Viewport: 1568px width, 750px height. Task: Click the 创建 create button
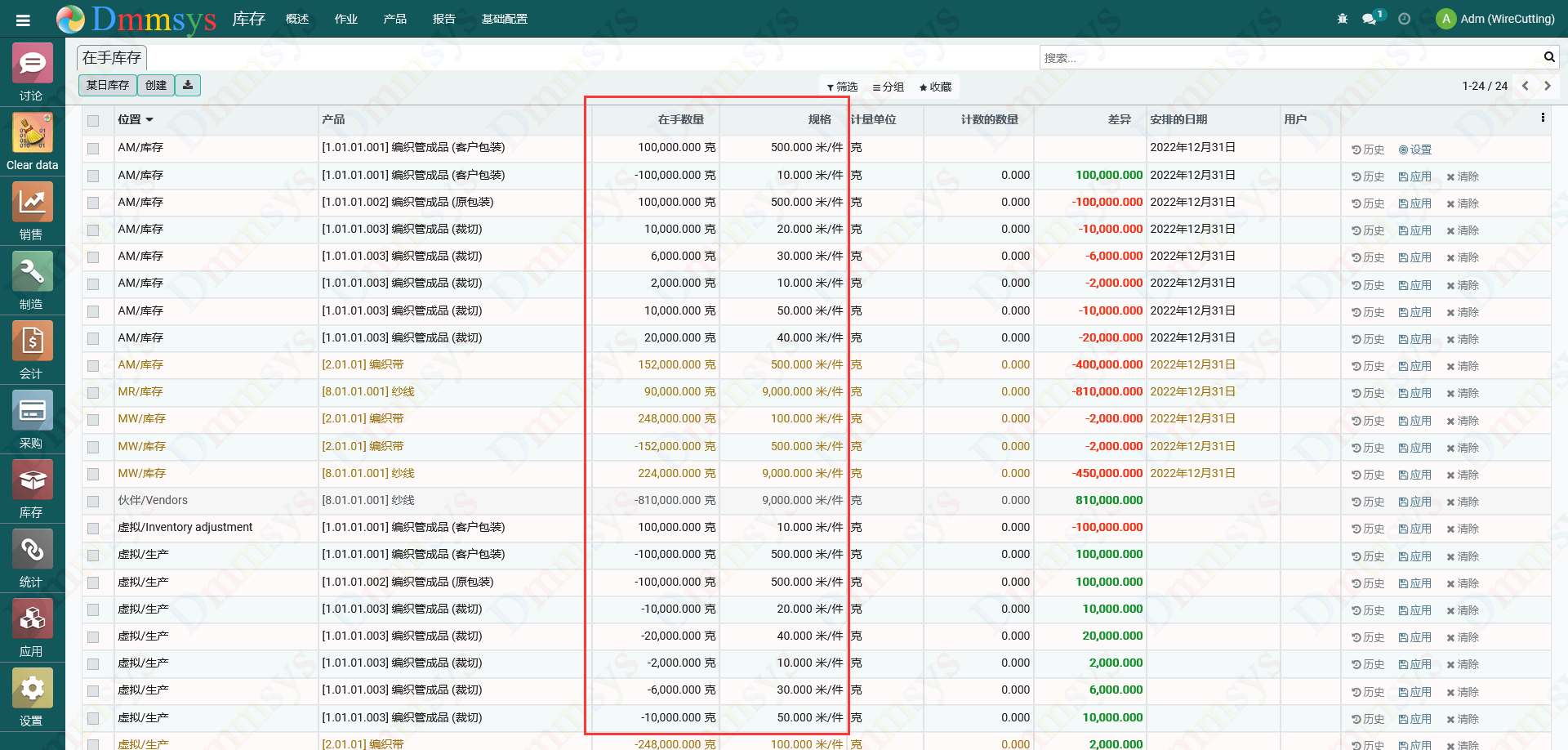click(x=156, y=85)
